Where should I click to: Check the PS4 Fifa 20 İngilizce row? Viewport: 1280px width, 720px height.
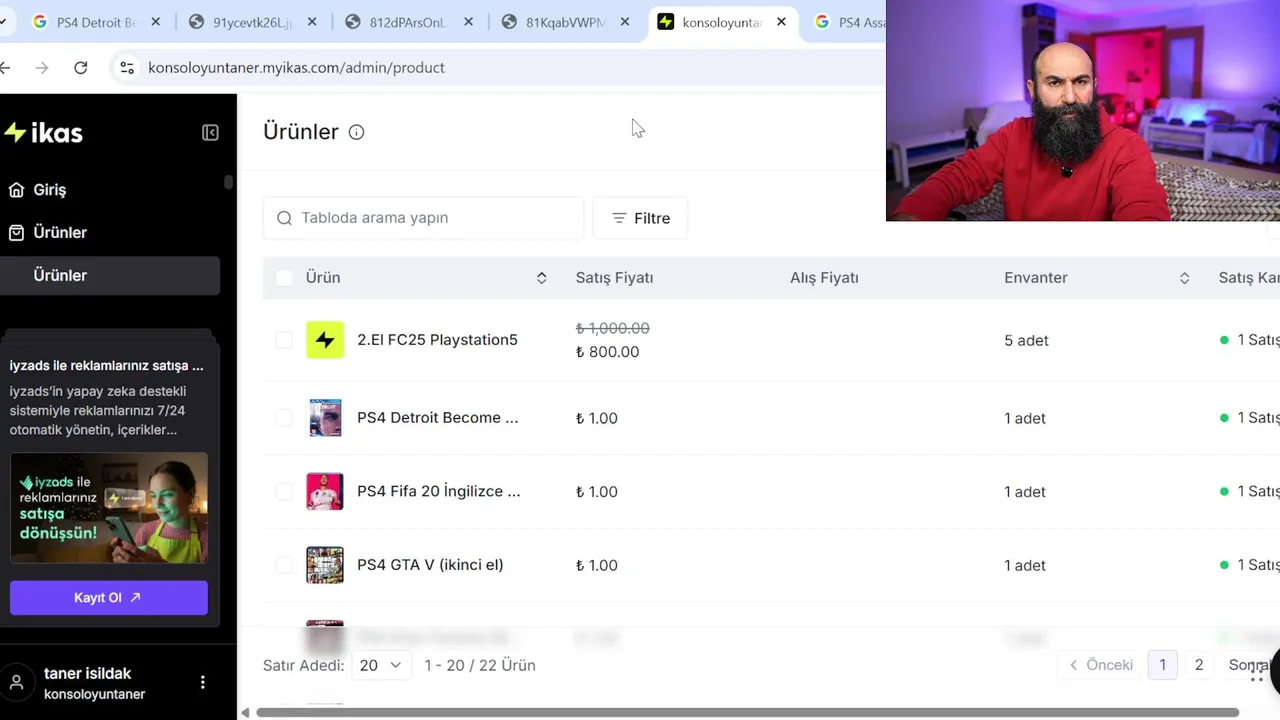(x=284, y=491)
